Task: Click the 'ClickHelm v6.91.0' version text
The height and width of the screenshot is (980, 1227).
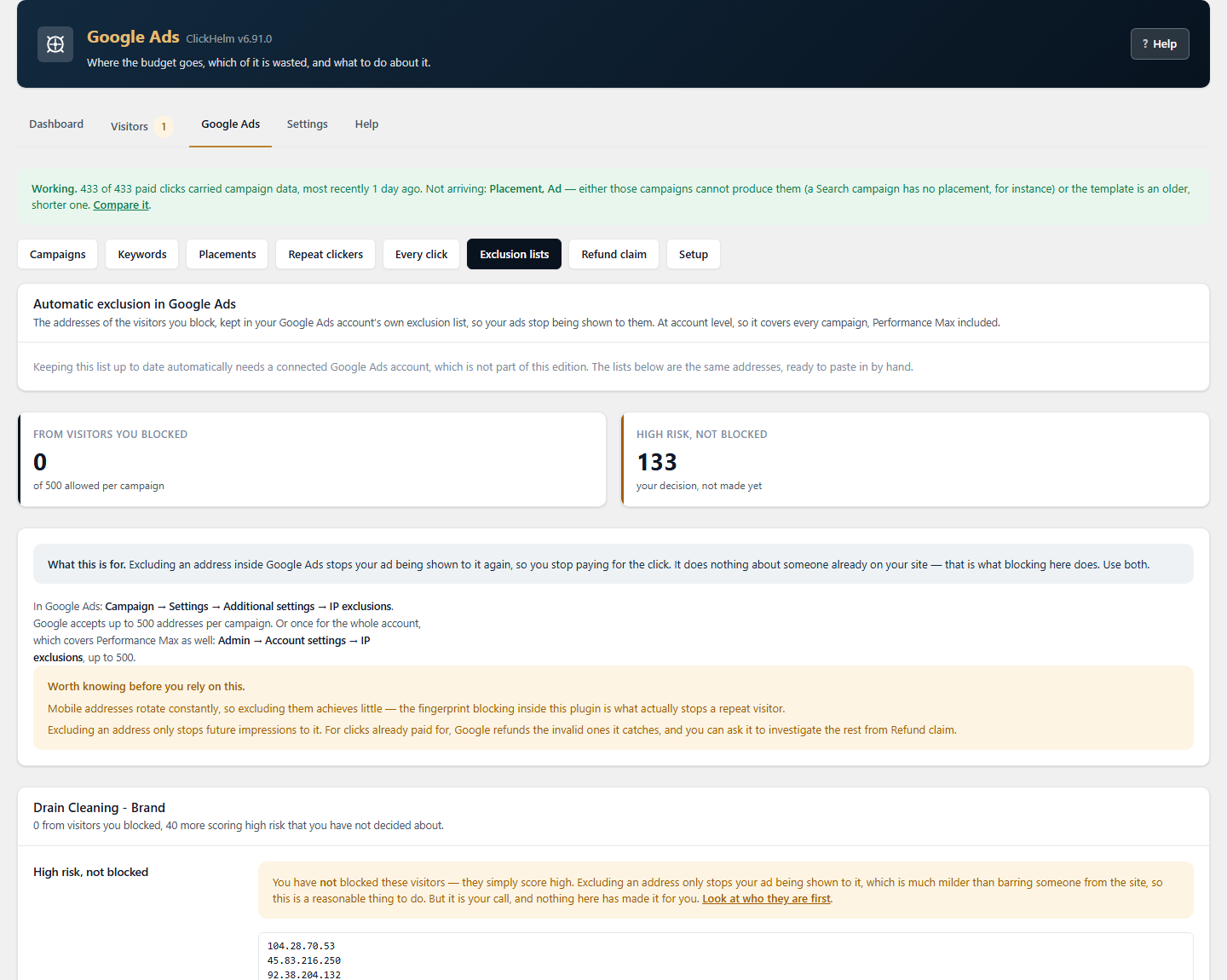Action: [229, 39]
